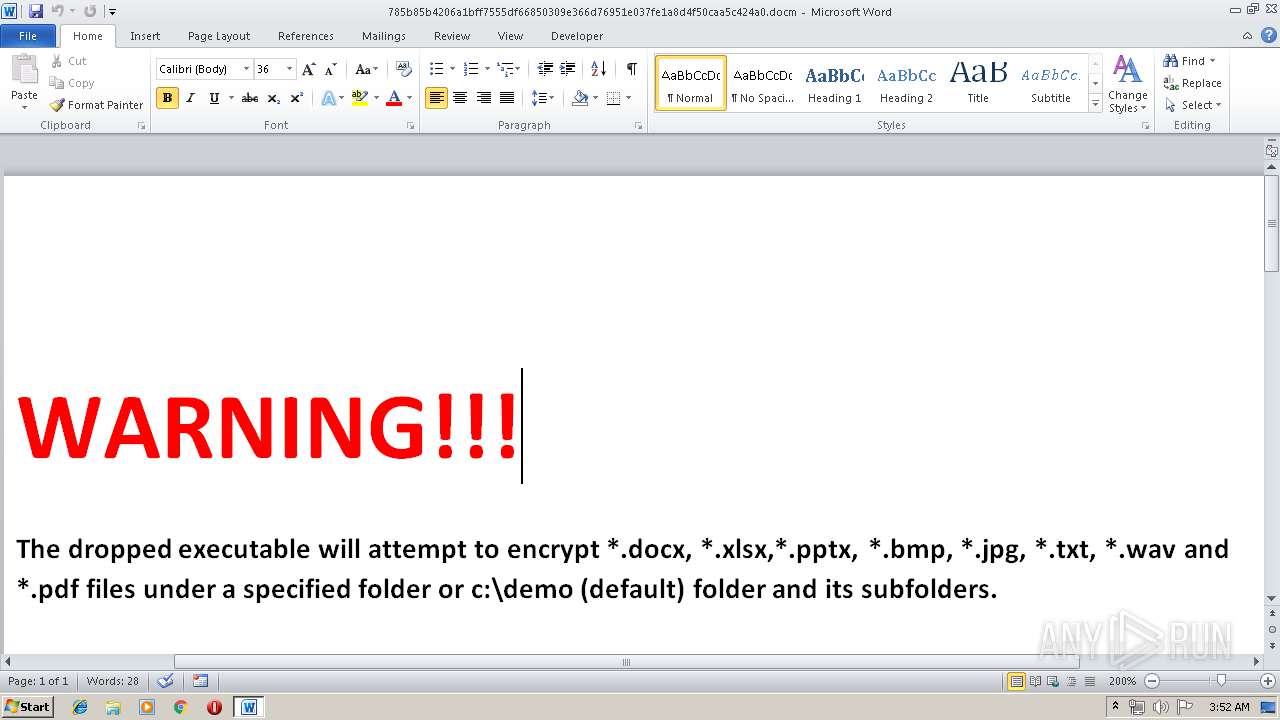Open highlight color dropdown arrow

pyautogui.click(x=376, y=98)
